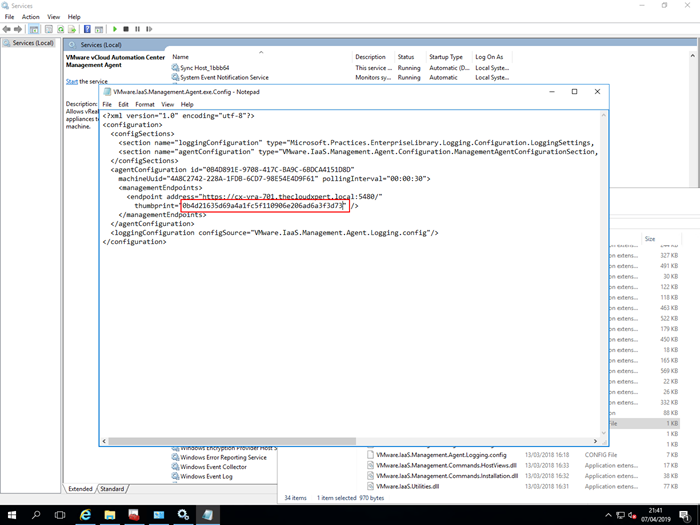Select Services (Local) in the console tree

(30, 44)
